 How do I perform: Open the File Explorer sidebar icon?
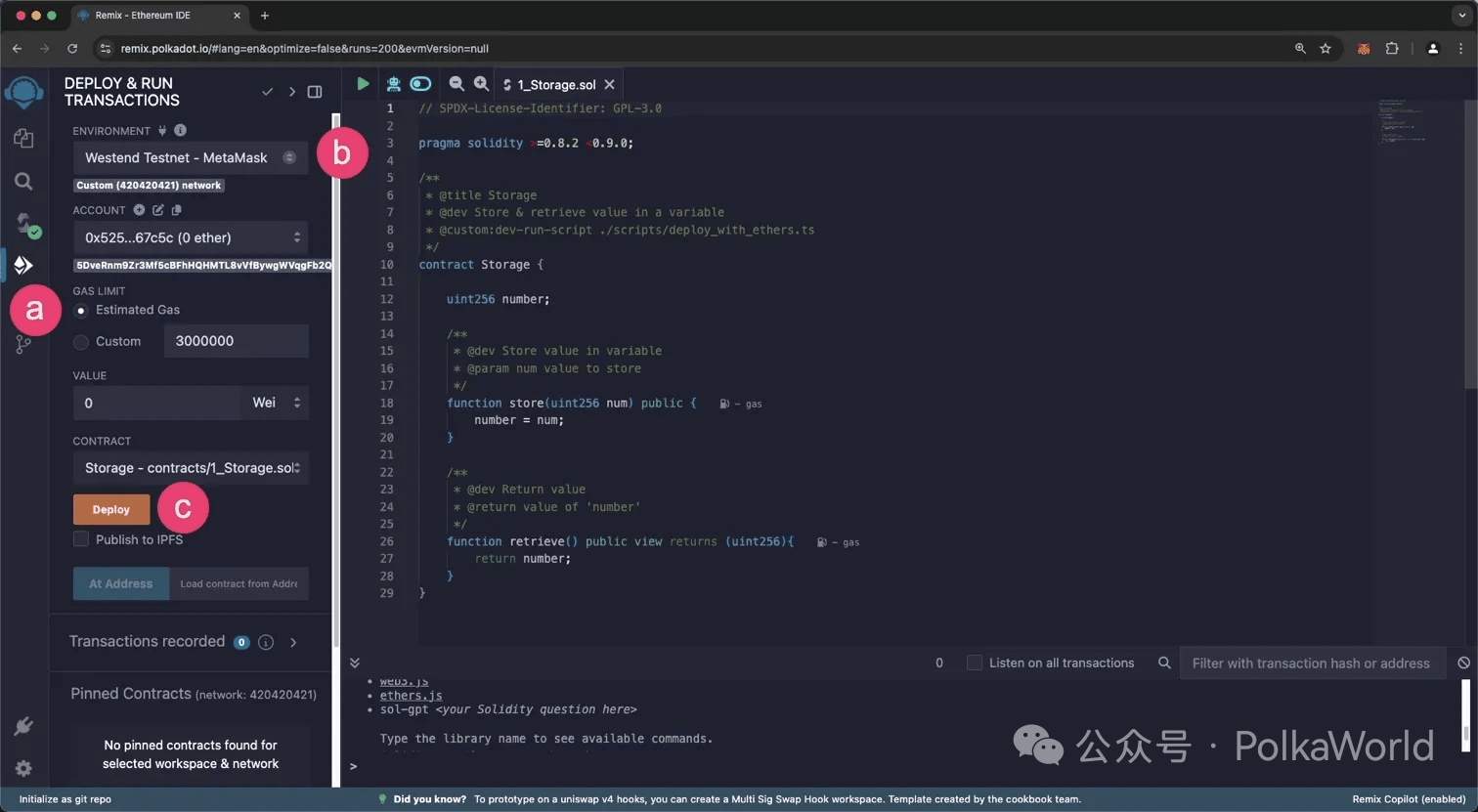pos(23,139)
